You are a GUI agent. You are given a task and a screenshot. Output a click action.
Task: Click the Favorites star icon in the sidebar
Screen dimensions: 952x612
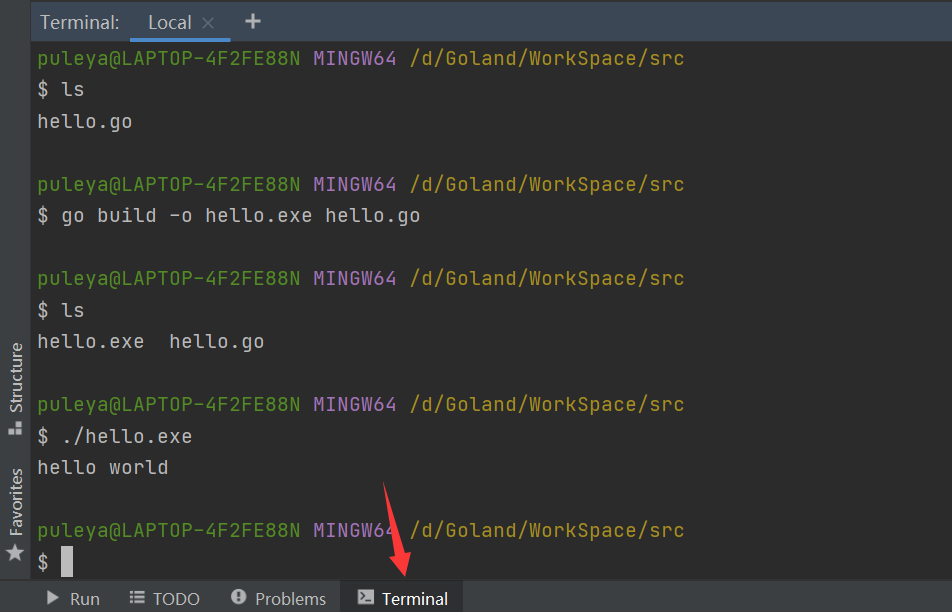(14, 551)
